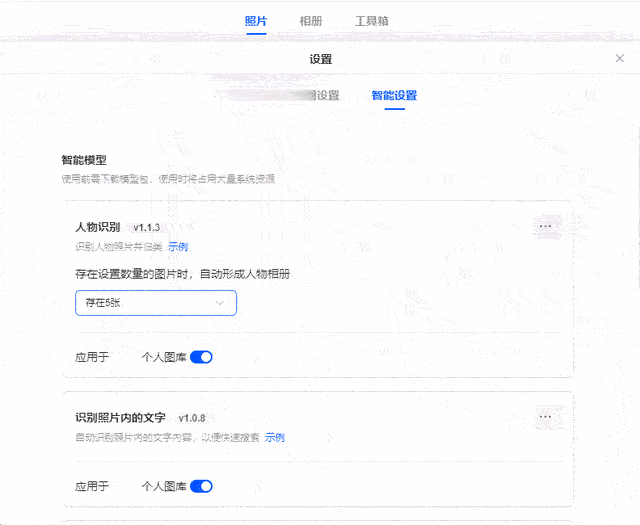Image resolution: width=640 pixels, height=525 pixels.
Task: Toggle 个人图库 switch under 识别照片内的文字
Action: [201, 486]
